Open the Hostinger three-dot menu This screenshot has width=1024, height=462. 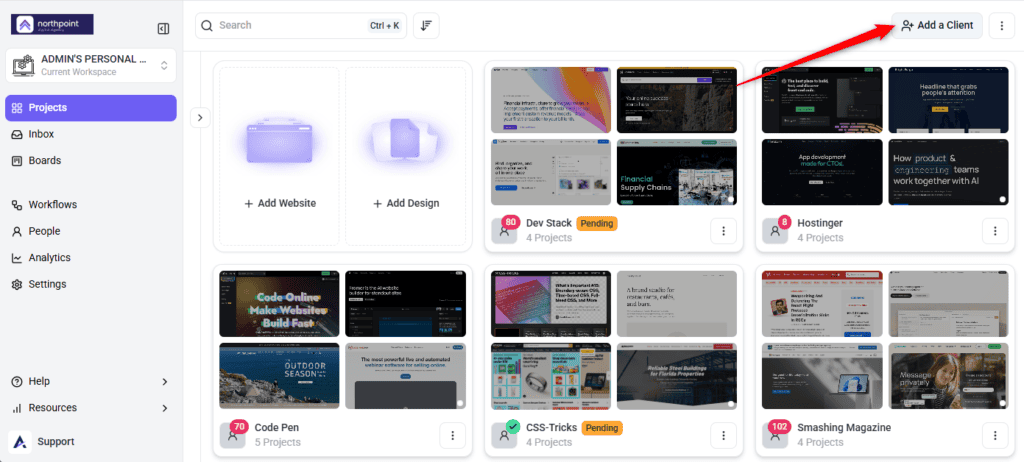click(x=995, y=231)
